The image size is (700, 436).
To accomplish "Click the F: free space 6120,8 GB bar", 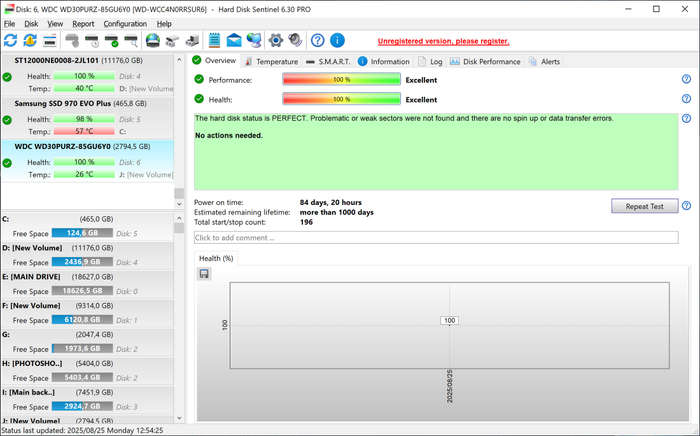I will pos(82,320).
